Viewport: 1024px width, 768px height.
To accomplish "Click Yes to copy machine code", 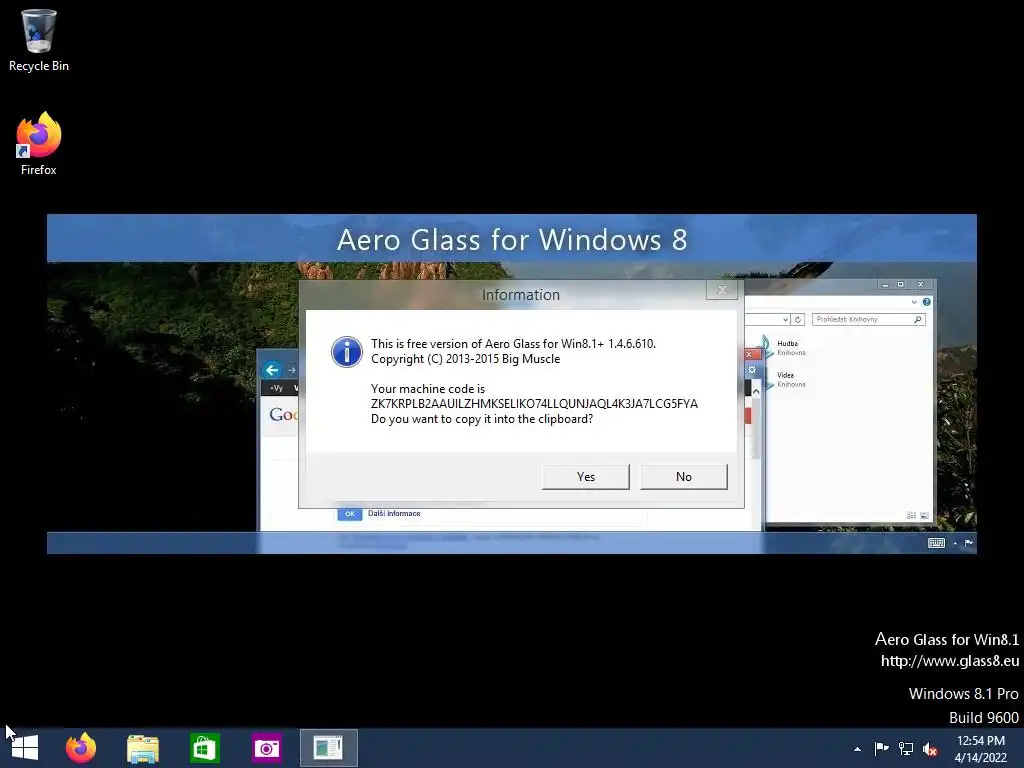I will click(586, 477).
